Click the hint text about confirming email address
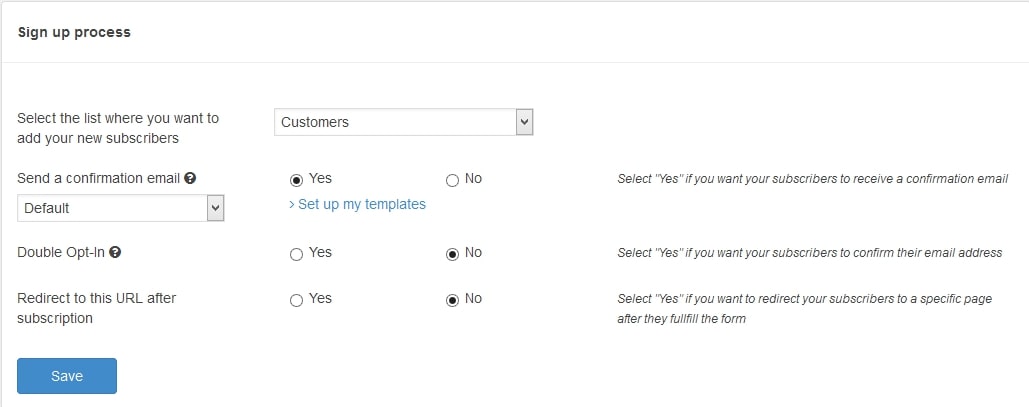 809,253
